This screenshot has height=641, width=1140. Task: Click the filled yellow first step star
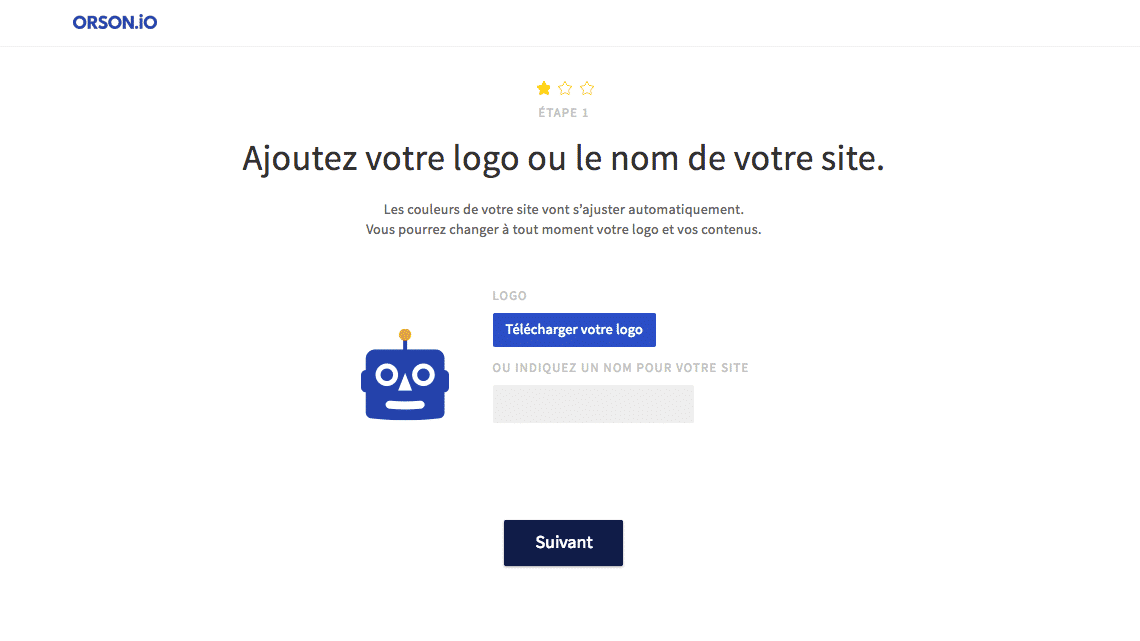click(544, 89)
